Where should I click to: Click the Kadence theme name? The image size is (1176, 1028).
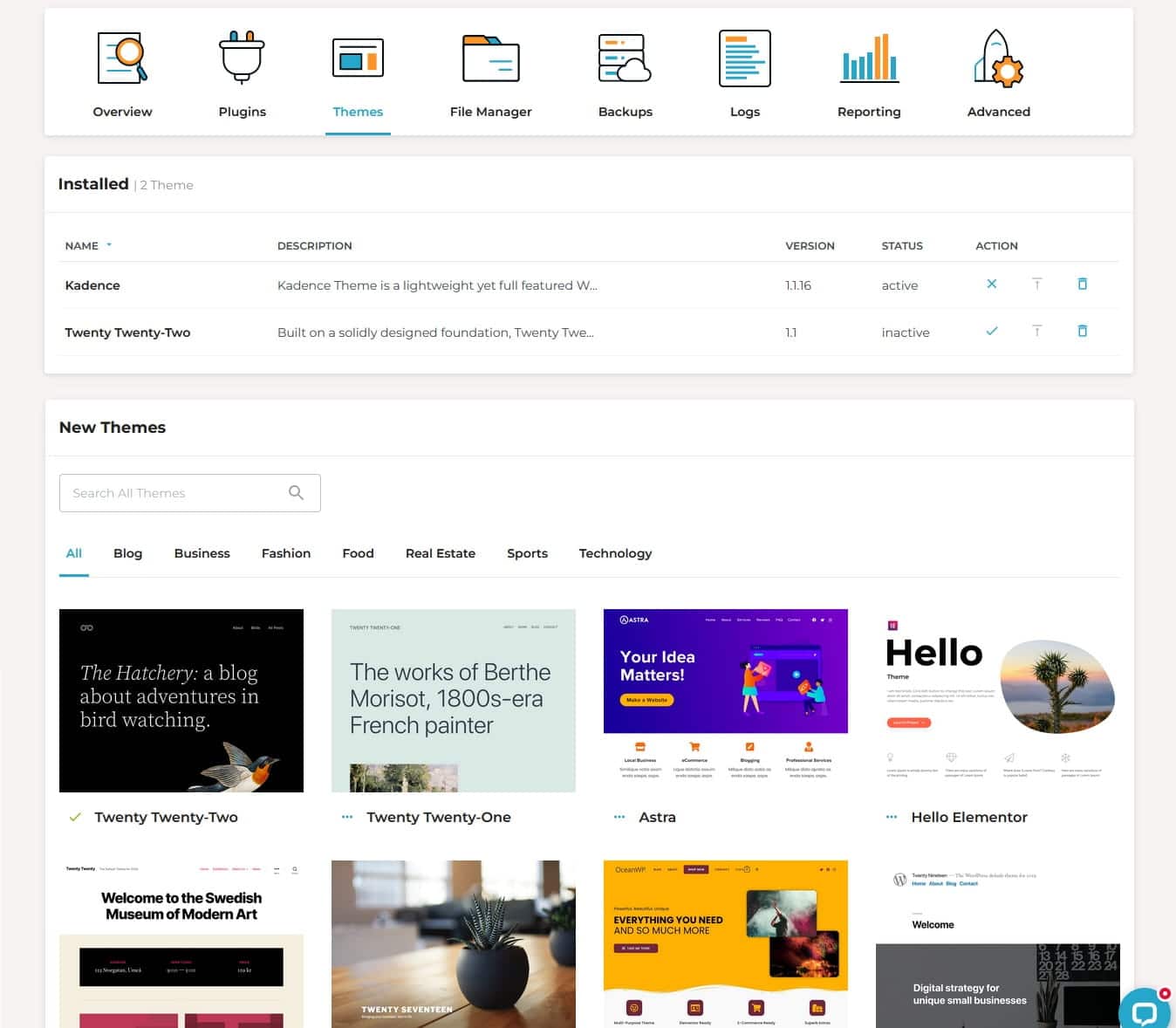click(x=92, y=285)
